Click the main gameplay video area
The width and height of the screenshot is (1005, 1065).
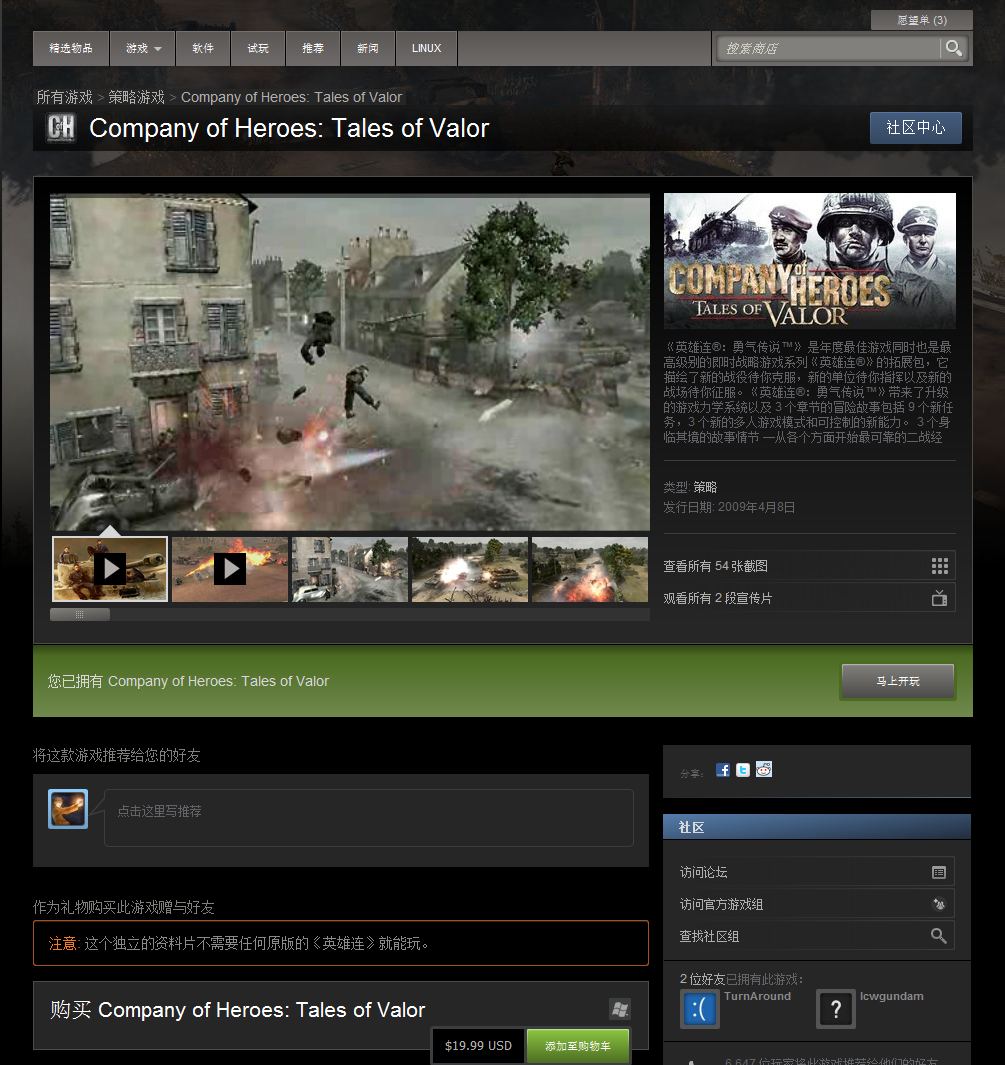pos(350,362)
